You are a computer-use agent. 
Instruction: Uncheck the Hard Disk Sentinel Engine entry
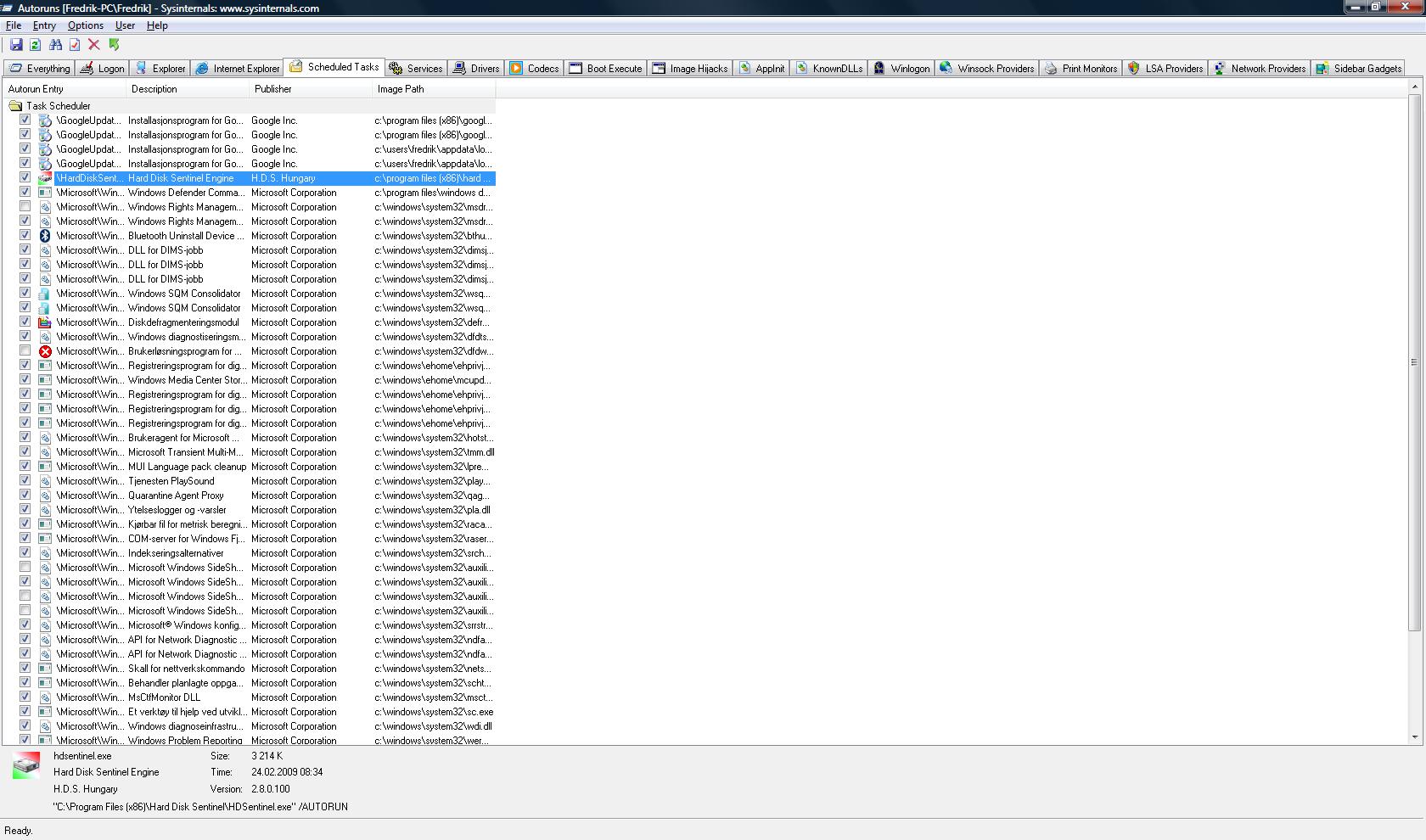25,178
